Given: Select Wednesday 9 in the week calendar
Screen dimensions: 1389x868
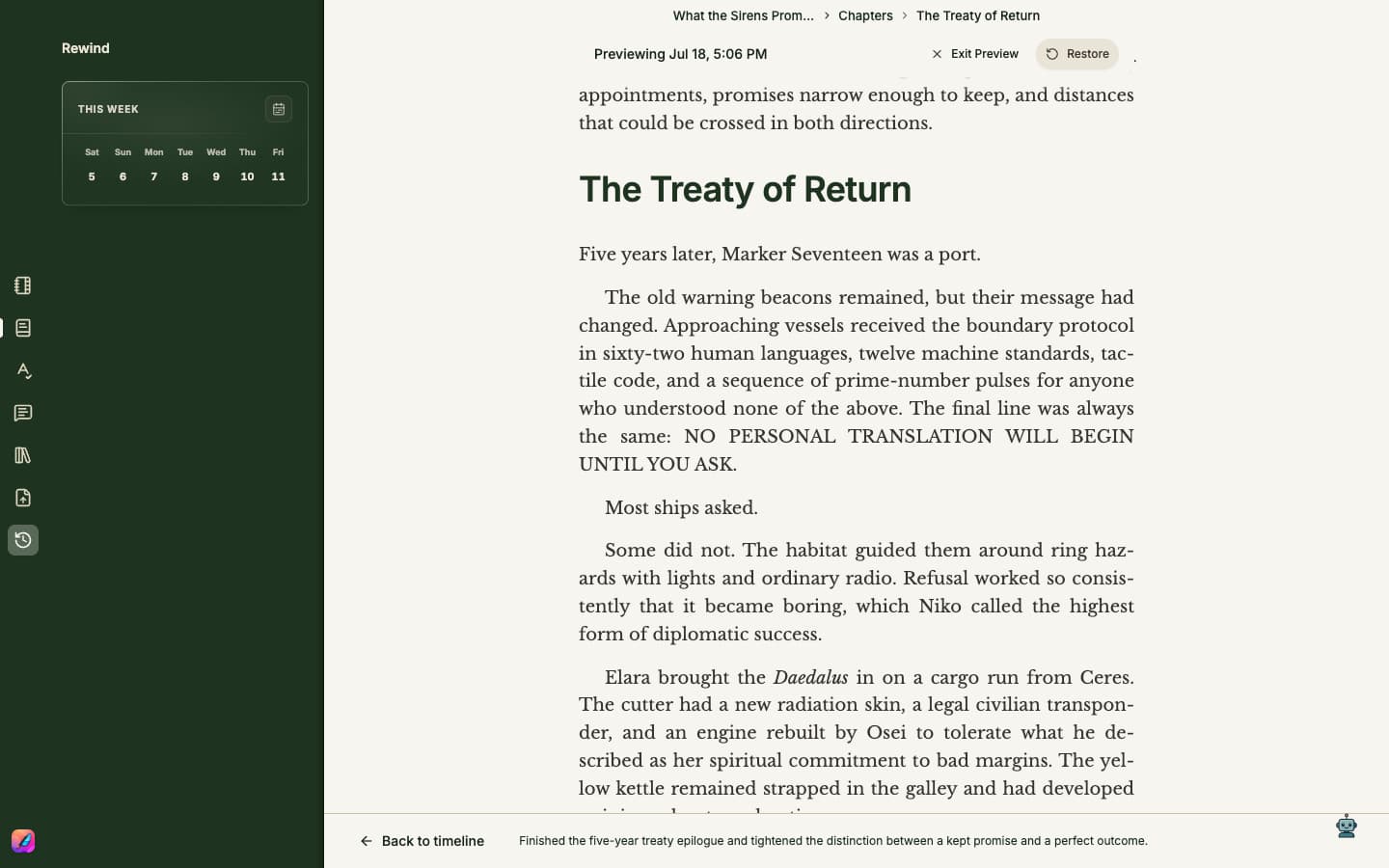Looking at the screenshot, I should click(216, 176).
